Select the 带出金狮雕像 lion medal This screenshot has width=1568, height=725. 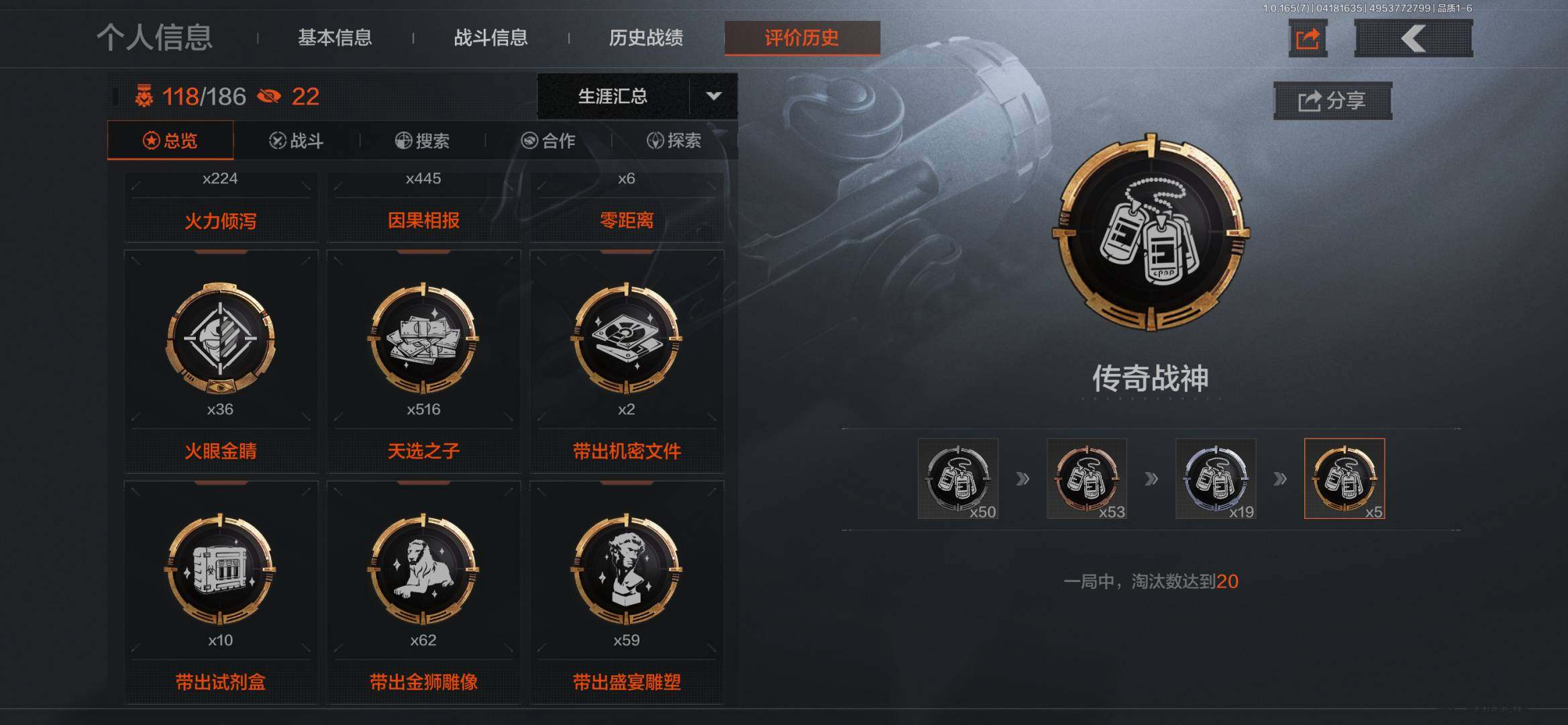tap(423, 569)
